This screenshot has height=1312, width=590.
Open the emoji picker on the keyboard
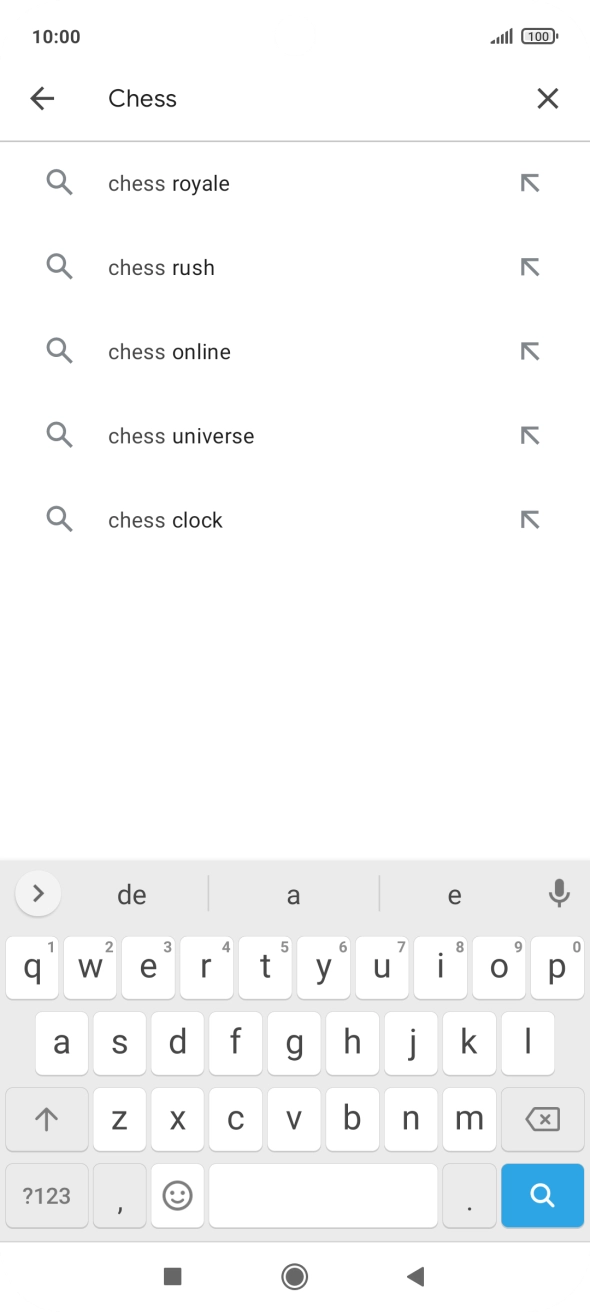click(177, 1195)
